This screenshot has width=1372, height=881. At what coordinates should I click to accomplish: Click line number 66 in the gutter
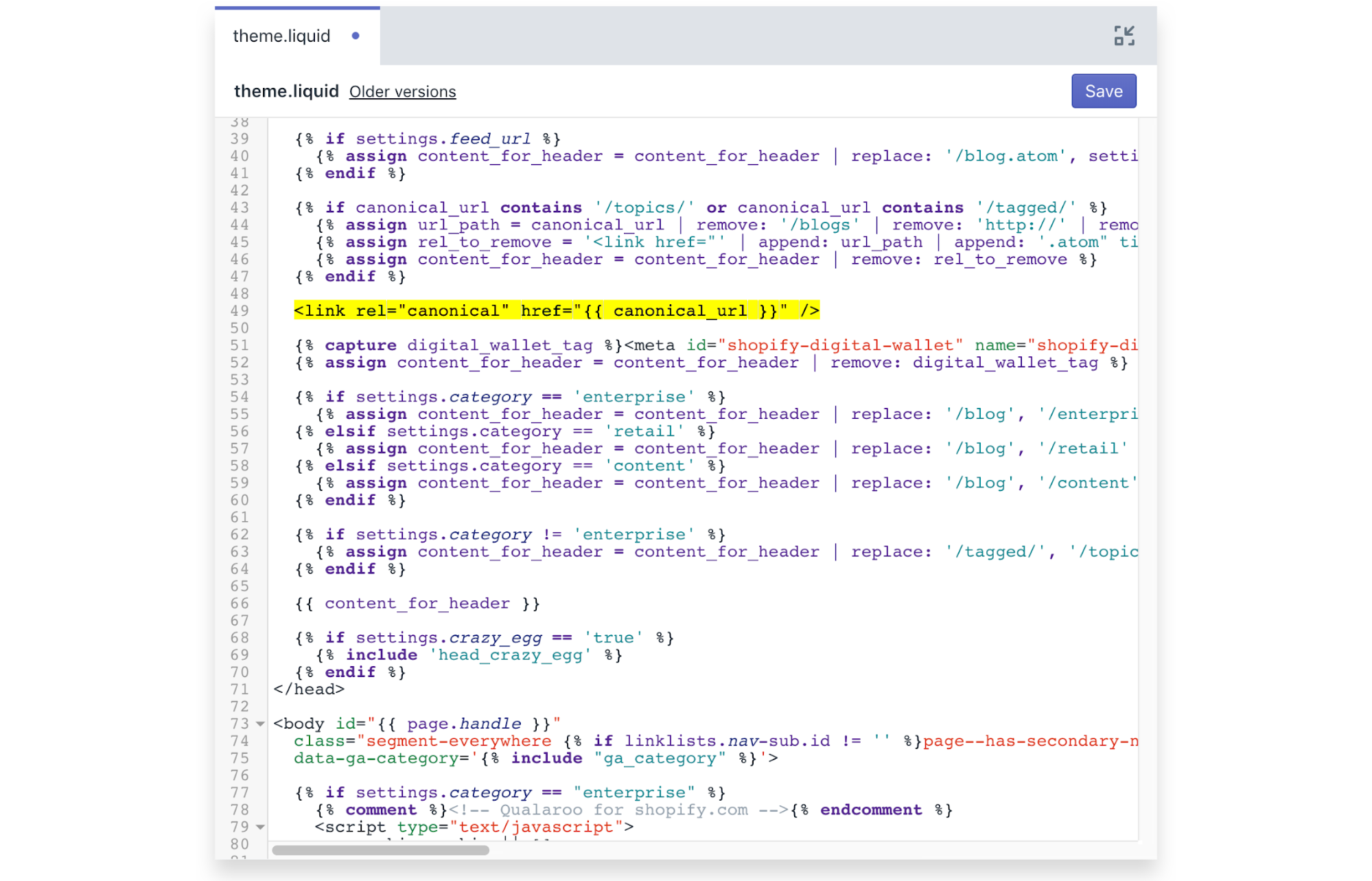tap(240, 604)
